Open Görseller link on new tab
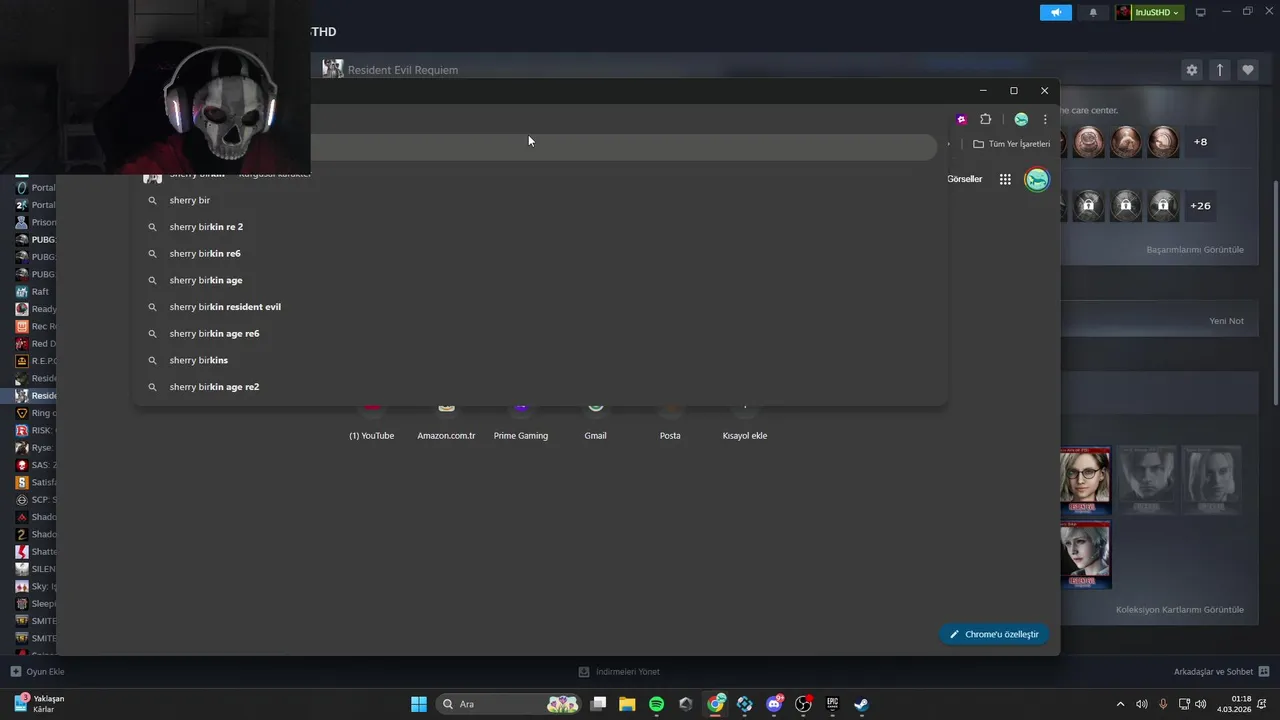This screenshot has height=720, width=1280. point(964,179)
